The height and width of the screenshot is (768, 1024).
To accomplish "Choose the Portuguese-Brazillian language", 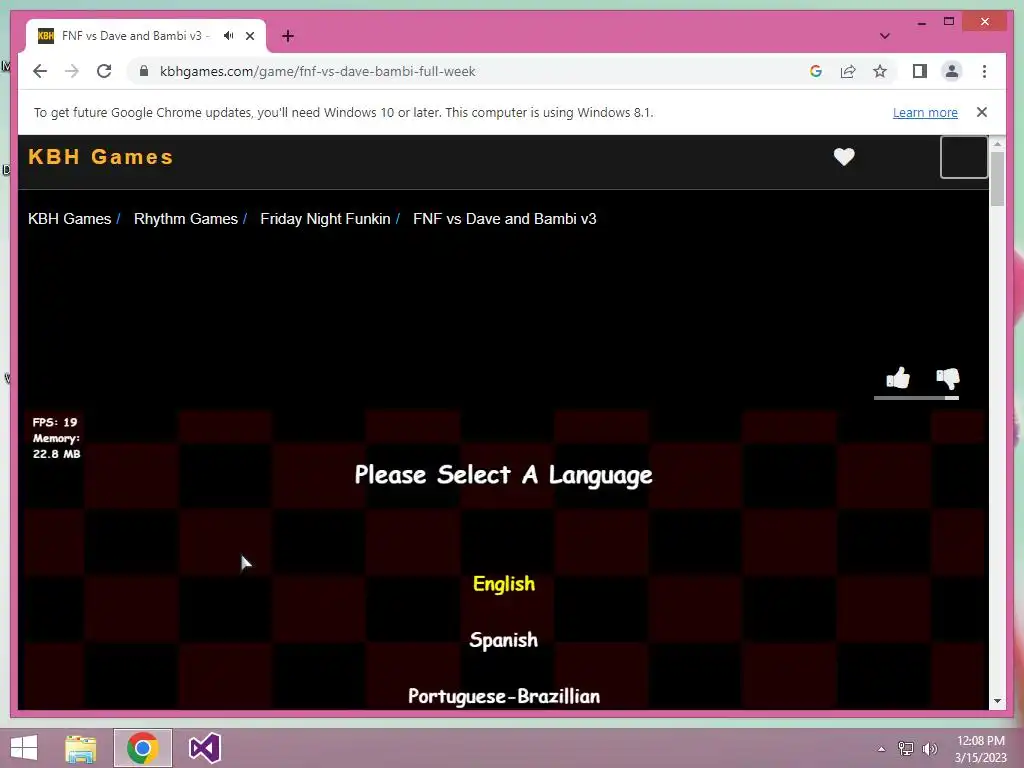I will (x=504, y=696).
